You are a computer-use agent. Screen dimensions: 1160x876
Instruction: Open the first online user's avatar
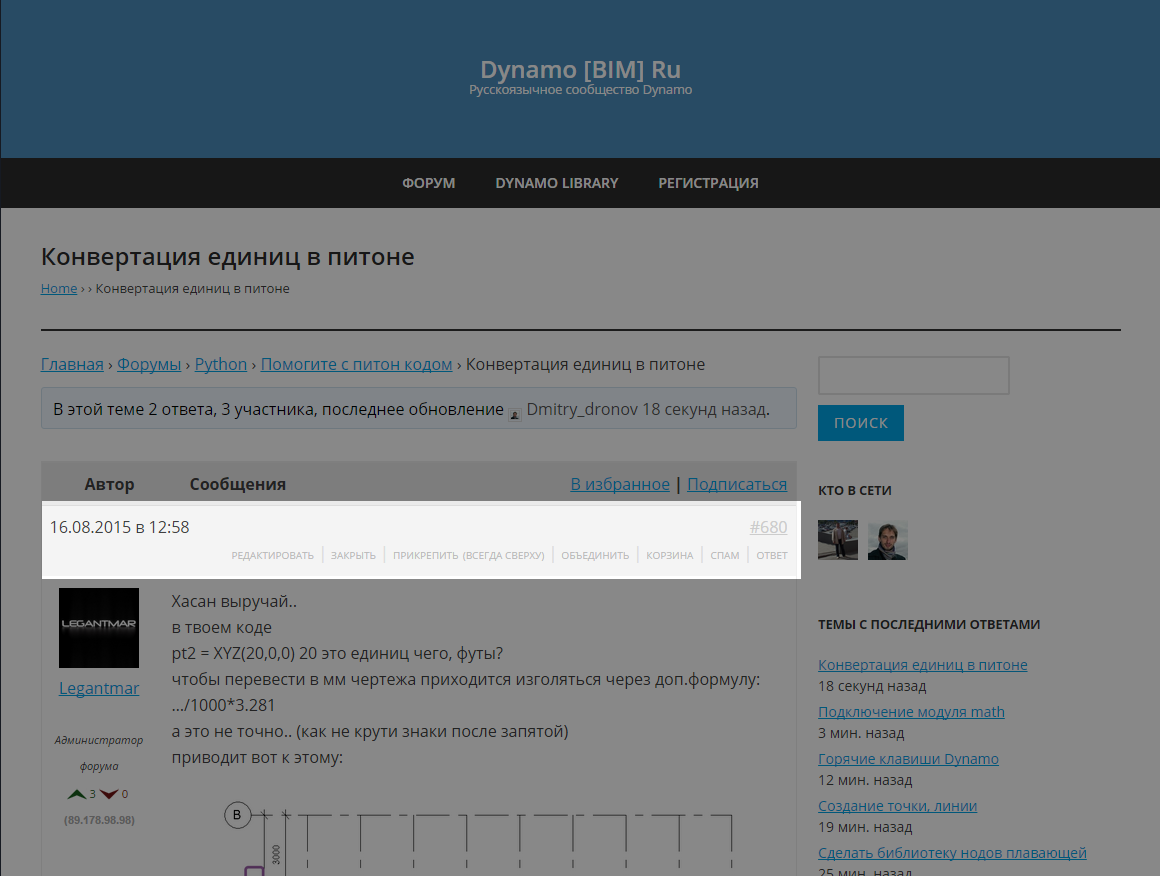(837, 539)
